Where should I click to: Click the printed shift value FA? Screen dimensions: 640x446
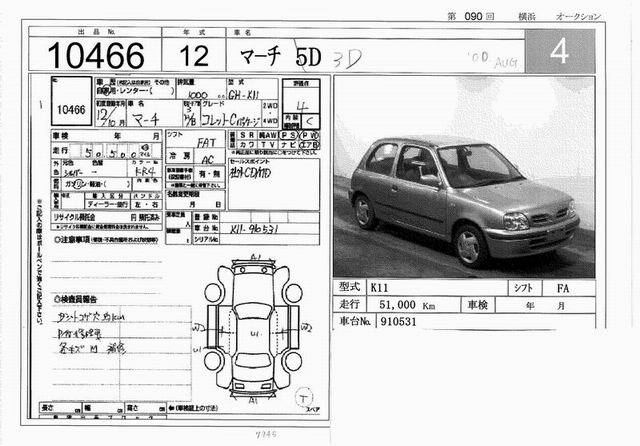click(x=563, y=288)
